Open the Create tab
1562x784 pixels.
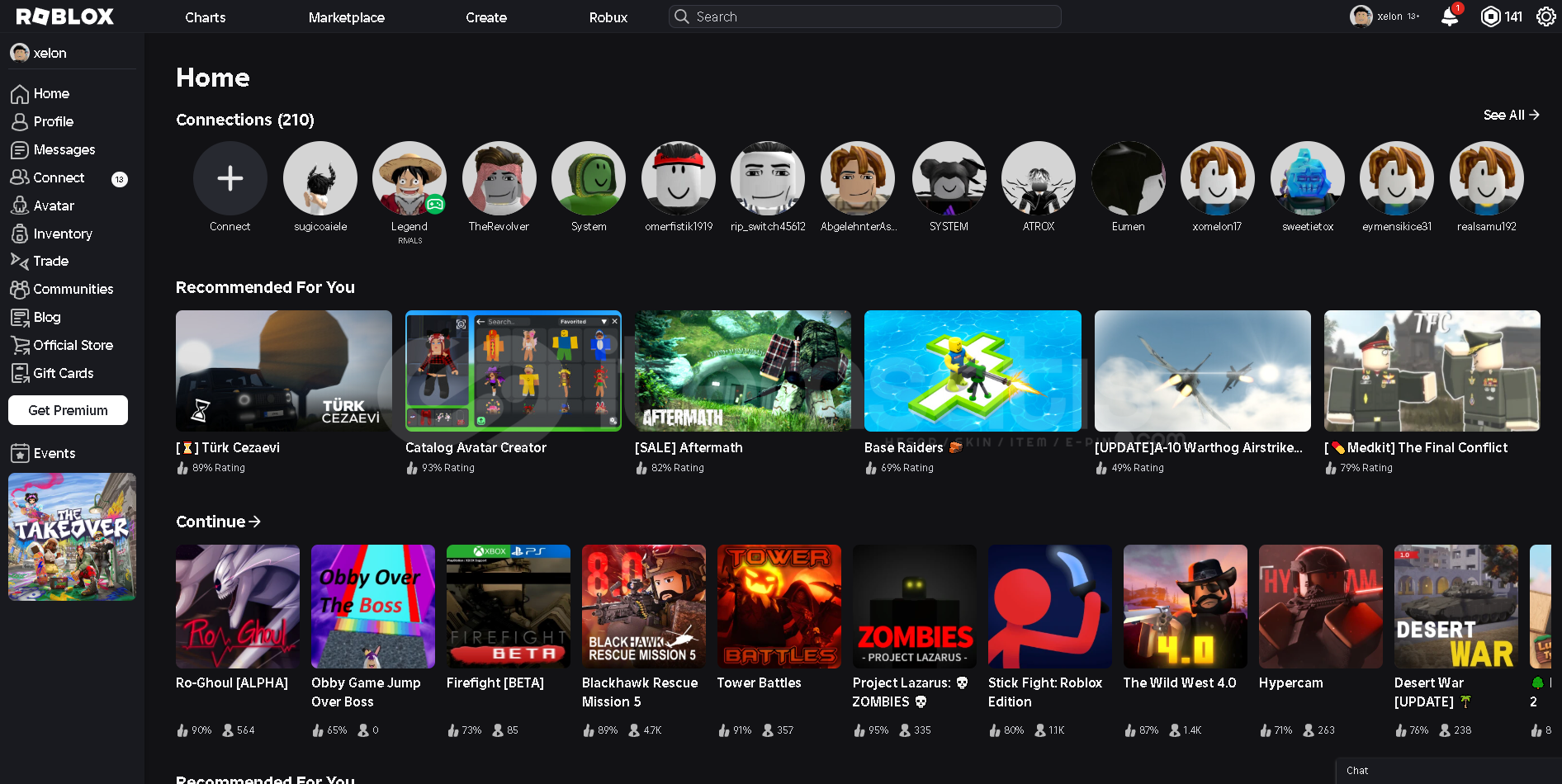486,17
